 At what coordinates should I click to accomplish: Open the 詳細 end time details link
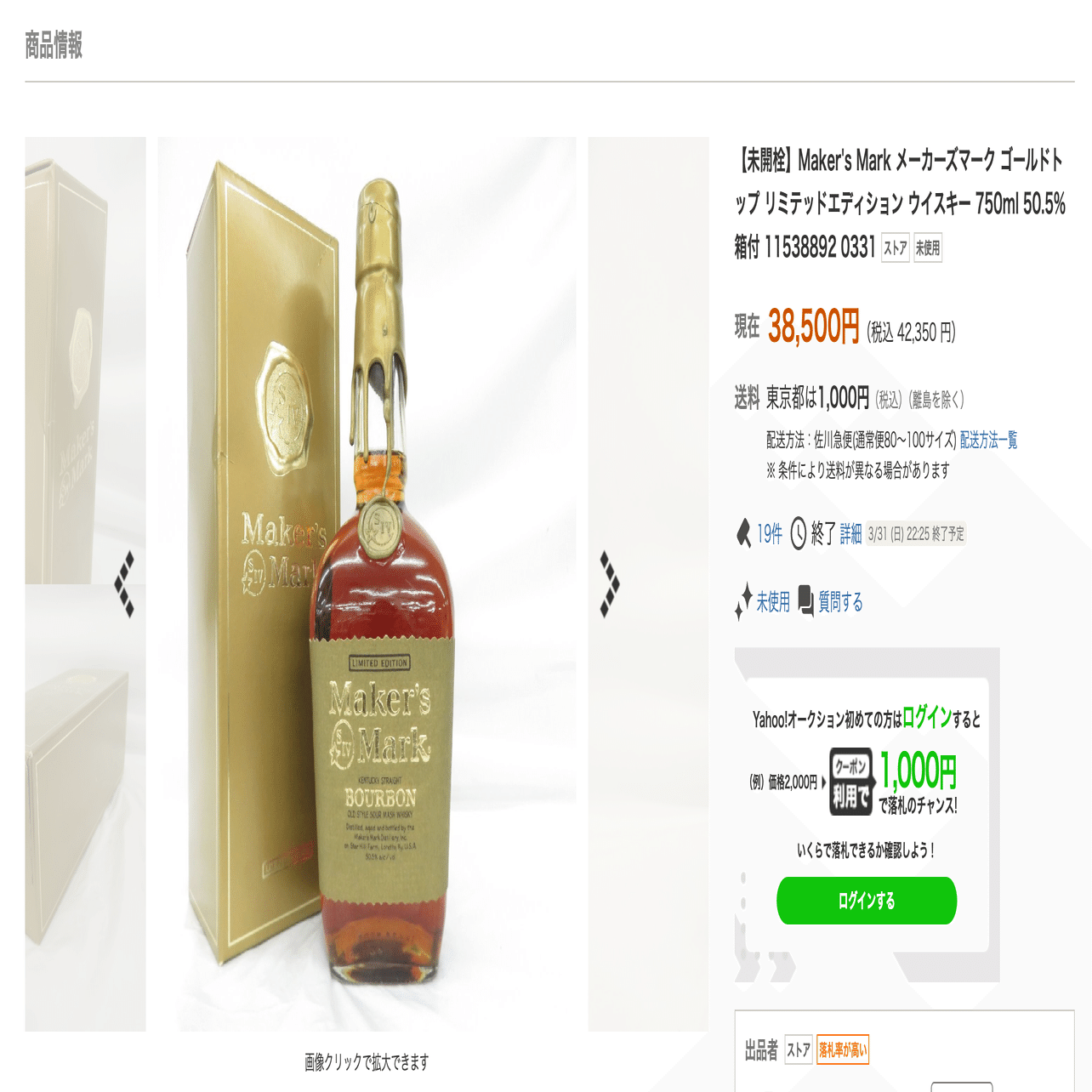[x=851, y=534]
